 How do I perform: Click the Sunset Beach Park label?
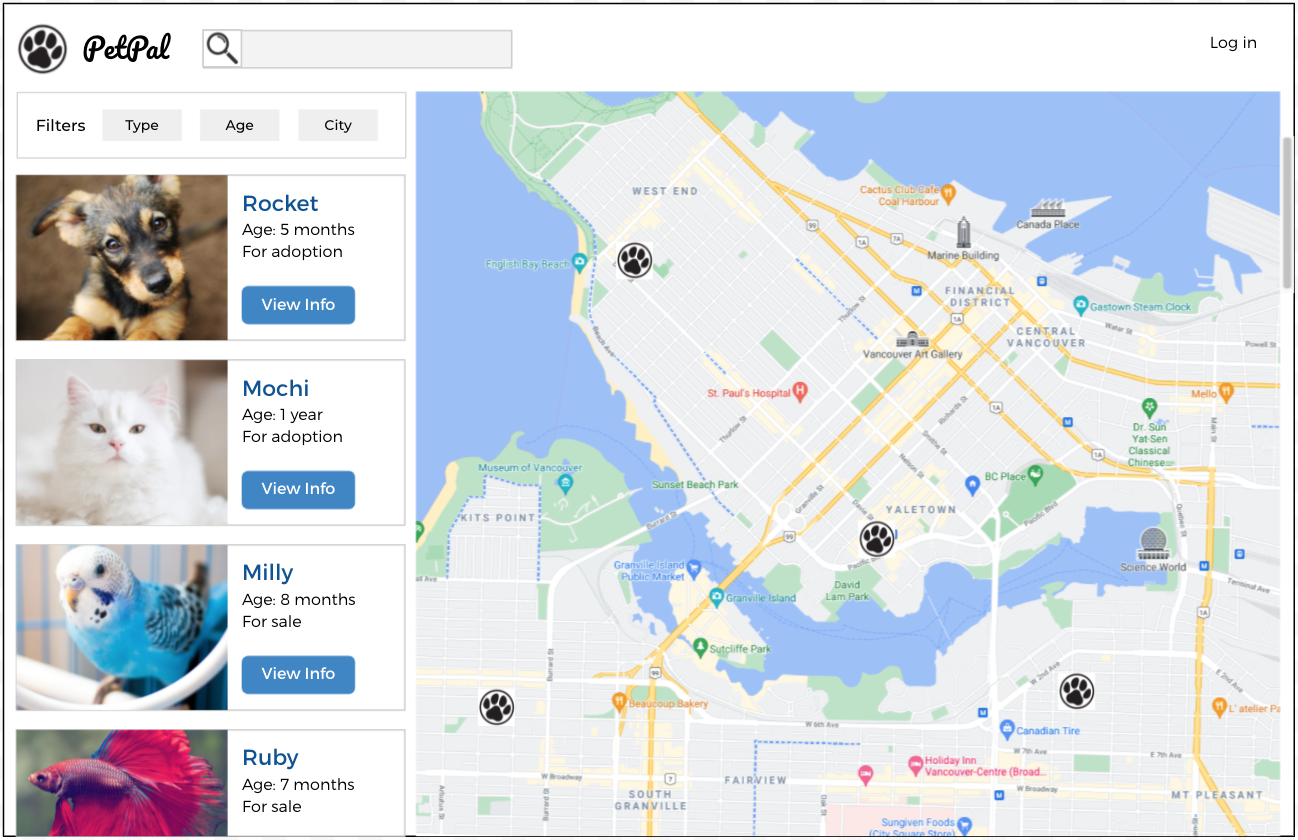click(695, 485)
